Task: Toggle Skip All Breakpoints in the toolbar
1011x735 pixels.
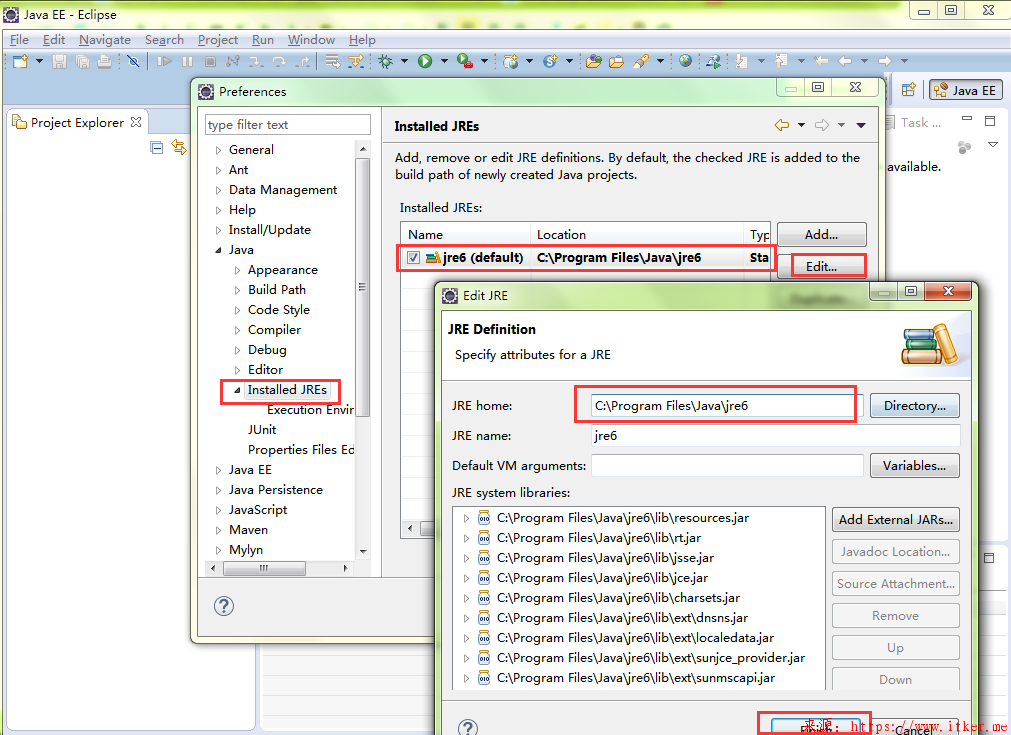Action: (x=133, y=61)
